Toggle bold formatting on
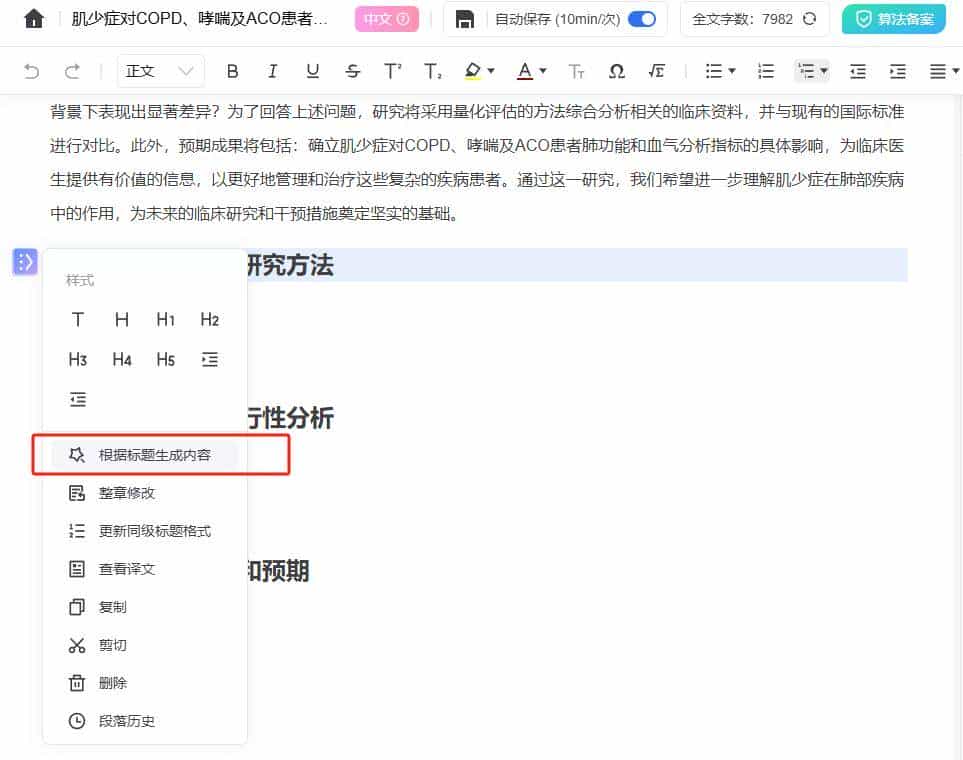The width and height of the screenshot is (963, 760). pos(232,71)
